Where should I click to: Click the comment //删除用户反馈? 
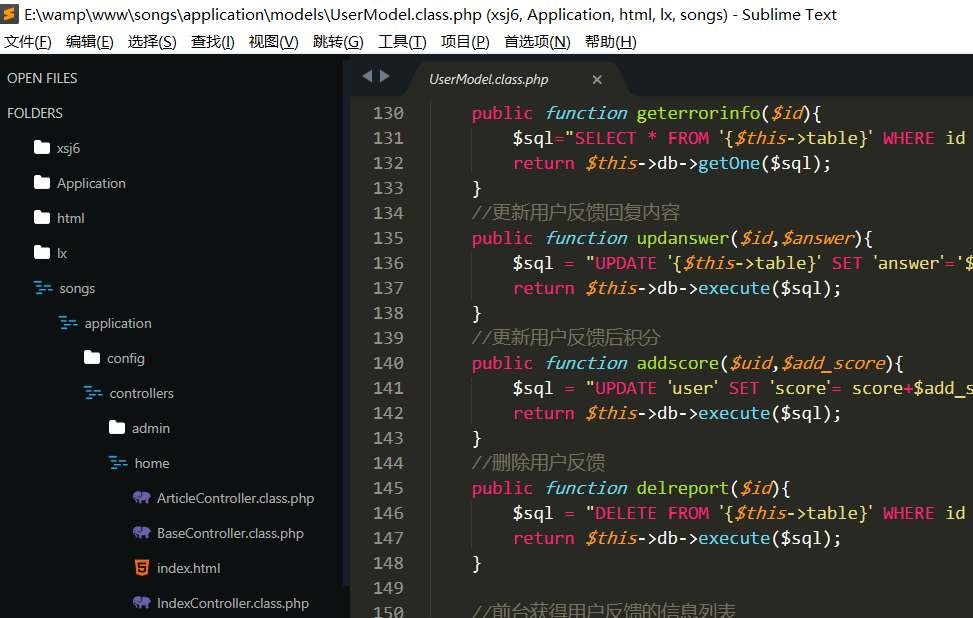[x=538, y=463]
